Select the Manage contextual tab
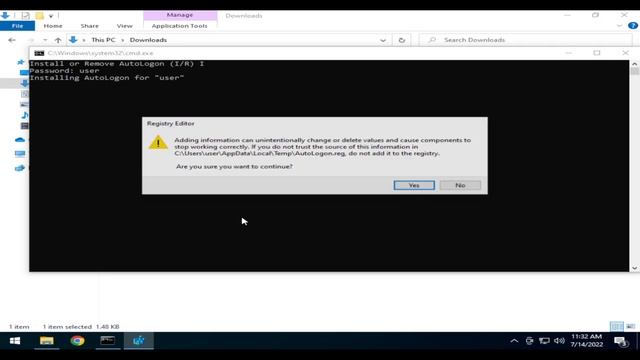The height and width of the screenshot is (360, 640). pyautogui.click(x=180, y=15)
